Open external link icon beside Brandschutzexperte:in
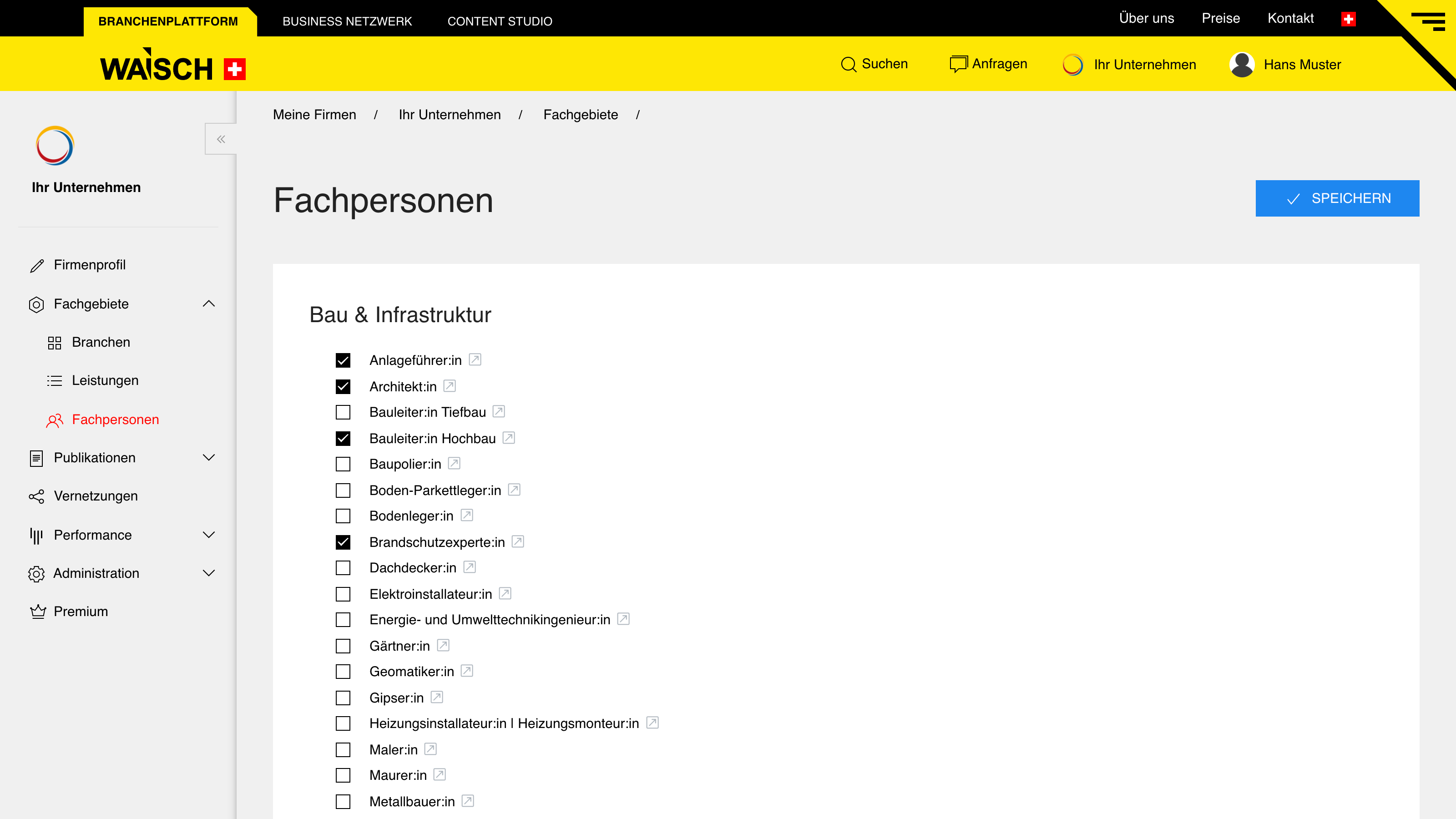 tap(518, 541)
